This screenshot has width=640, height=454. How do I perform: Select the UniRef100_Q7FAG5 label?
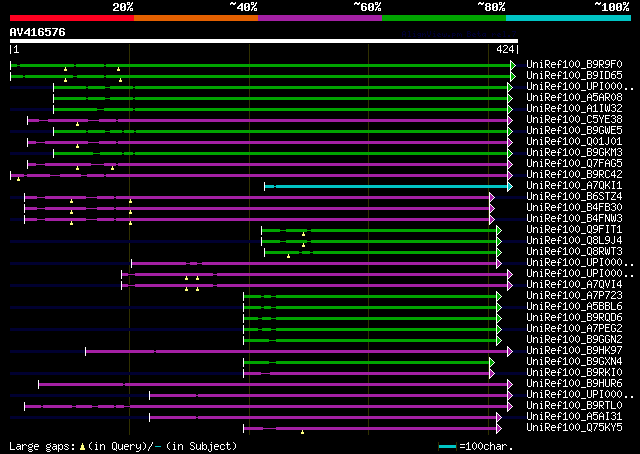[x=574, y=164]
